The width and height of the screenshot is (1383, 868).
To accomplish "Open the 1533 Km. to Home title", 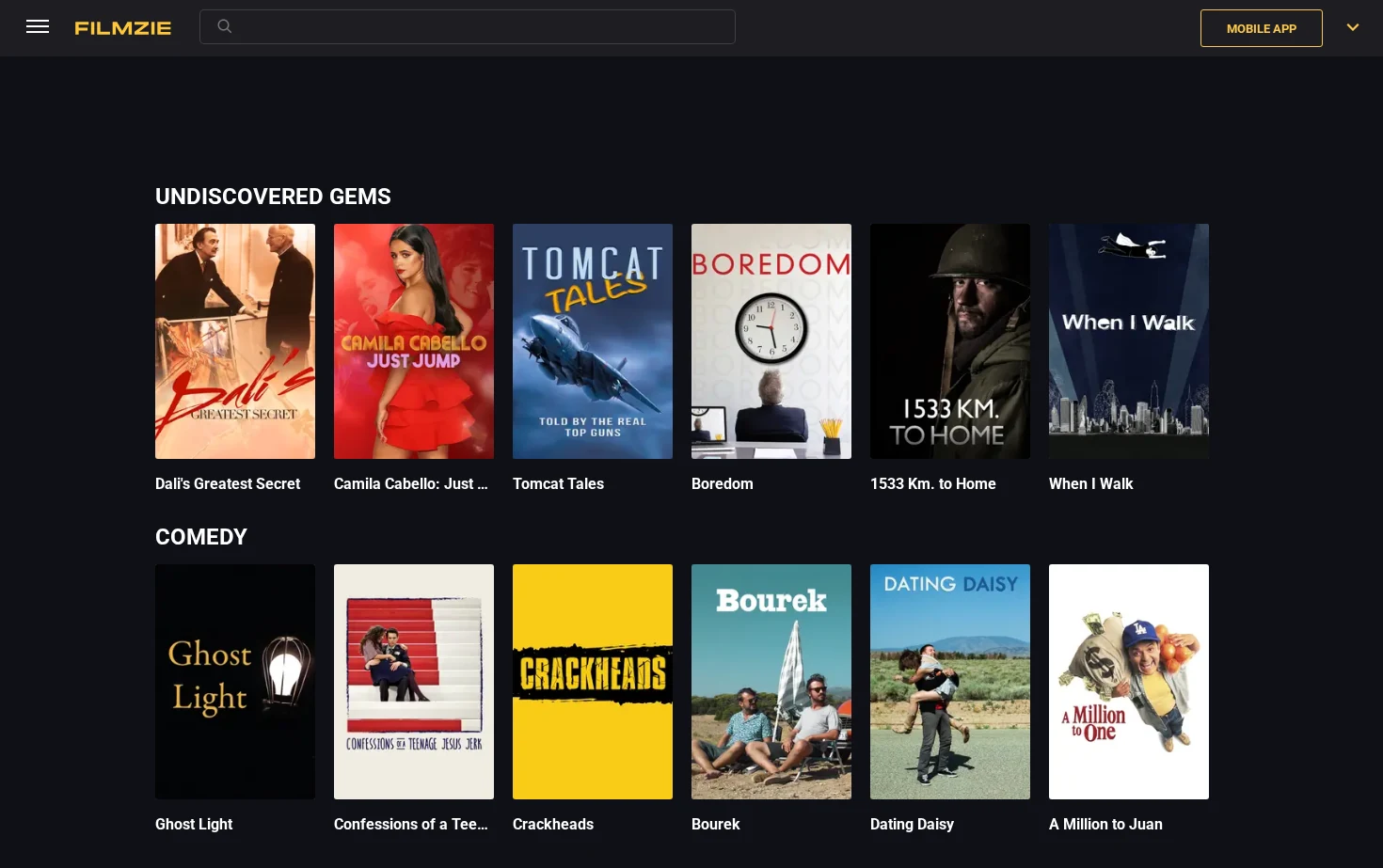I will 932,483.
